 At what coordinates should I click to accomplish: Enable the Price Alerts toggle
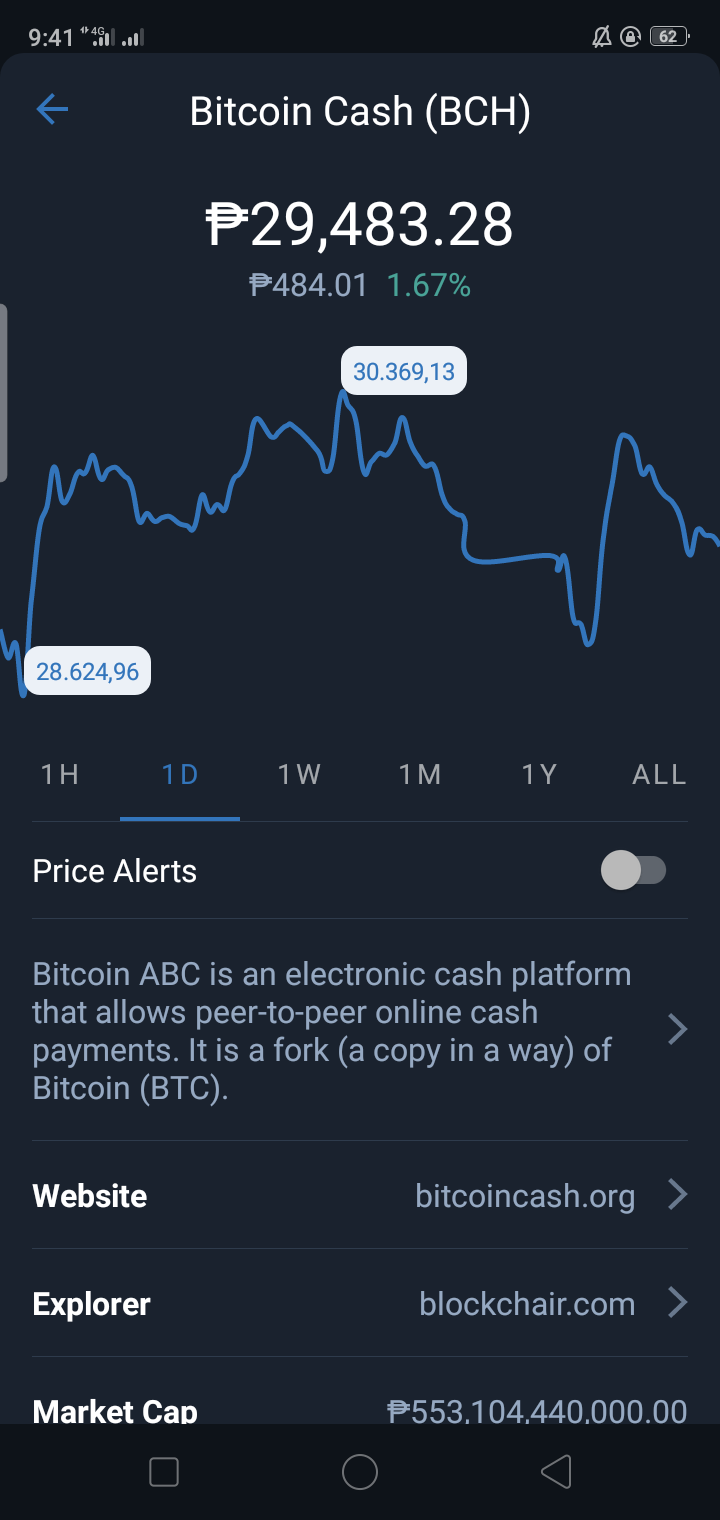(x=633, y=870)
